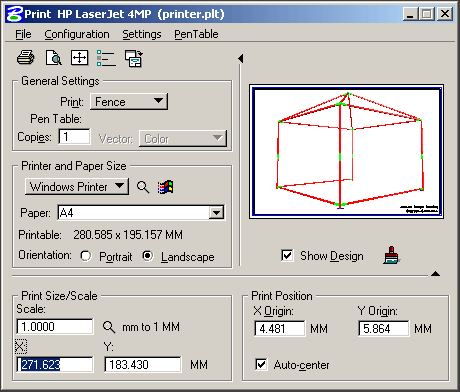
Task: Select Portrait orientation
Action: (x=86, y=256)
